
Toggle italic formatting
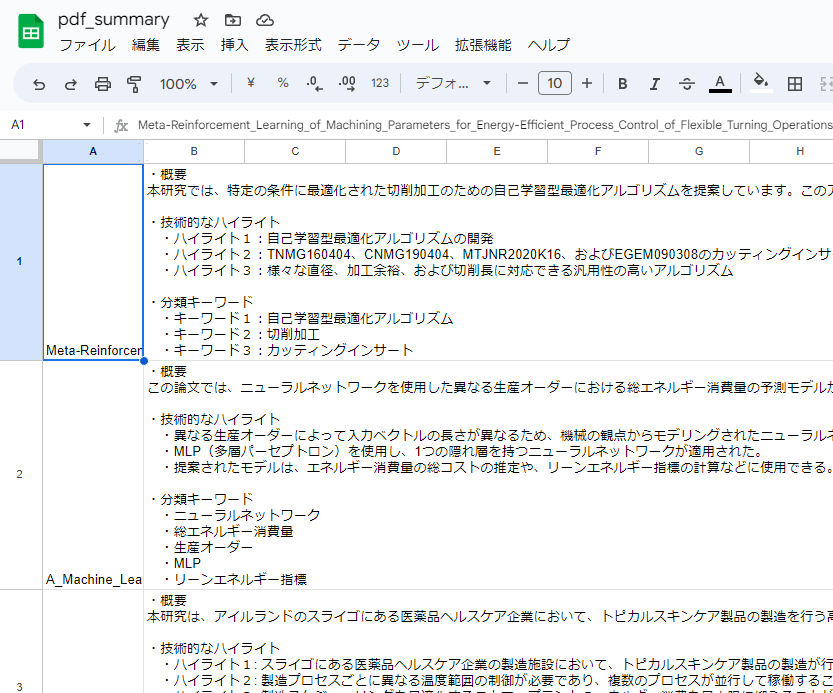[654, 83]
